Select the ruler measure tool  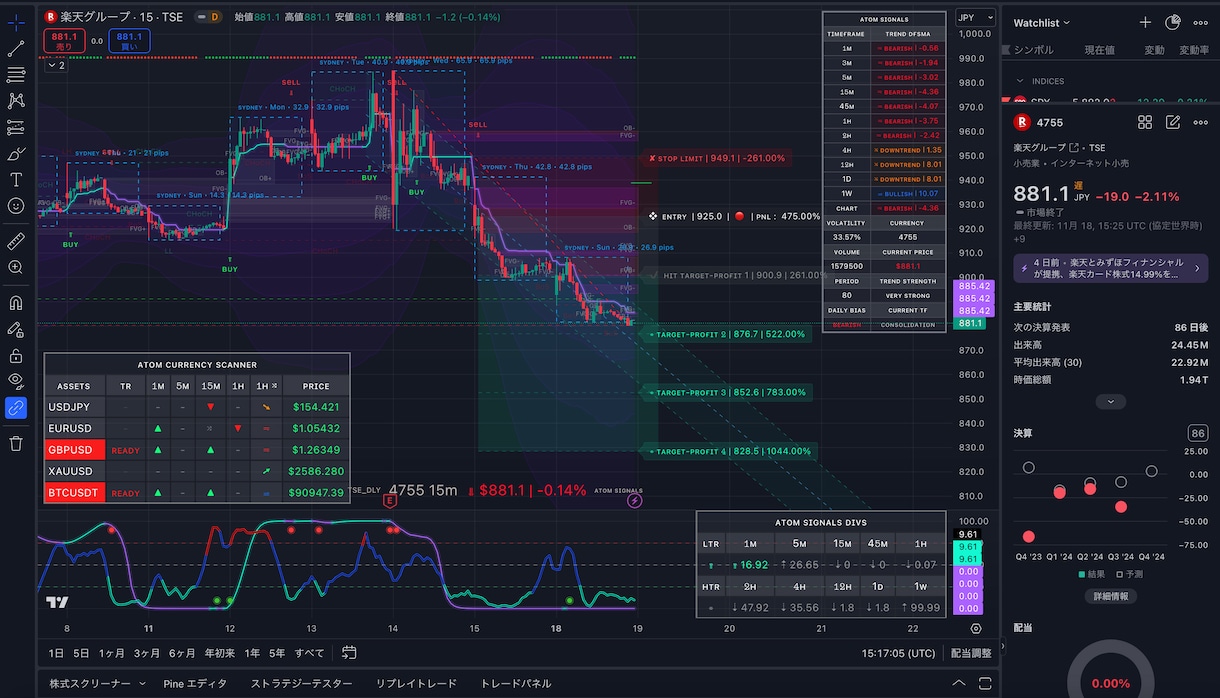pyautogui.click(x=16, y=241)
